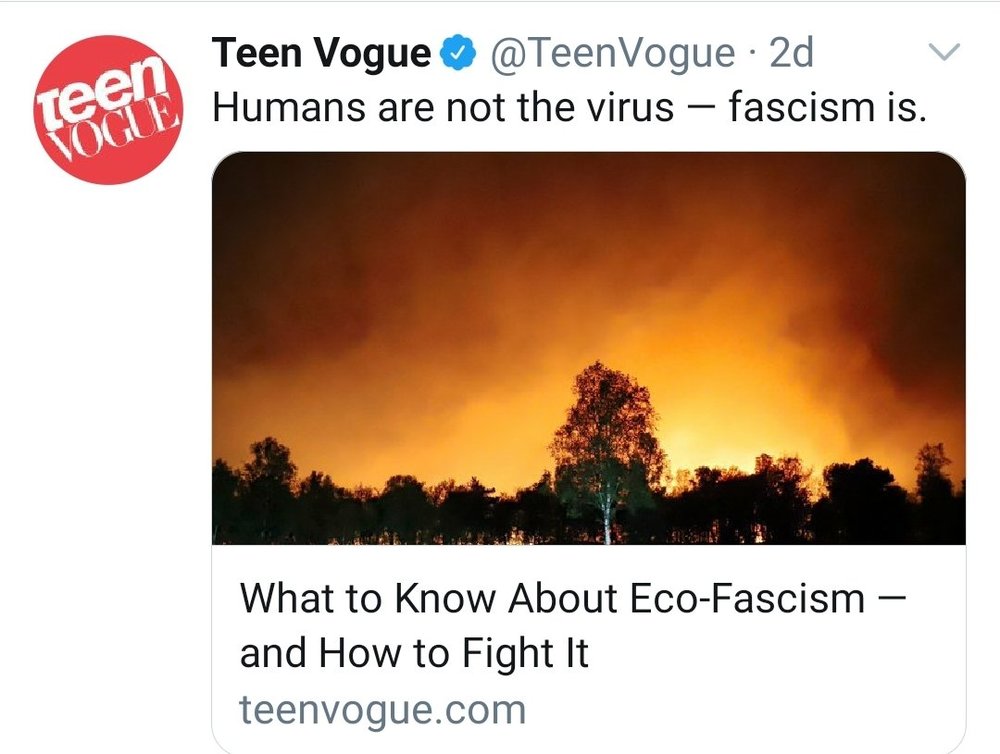Open the wildfire preview image
Viewport: 1000px width, 754px height.
coord(588,347)
